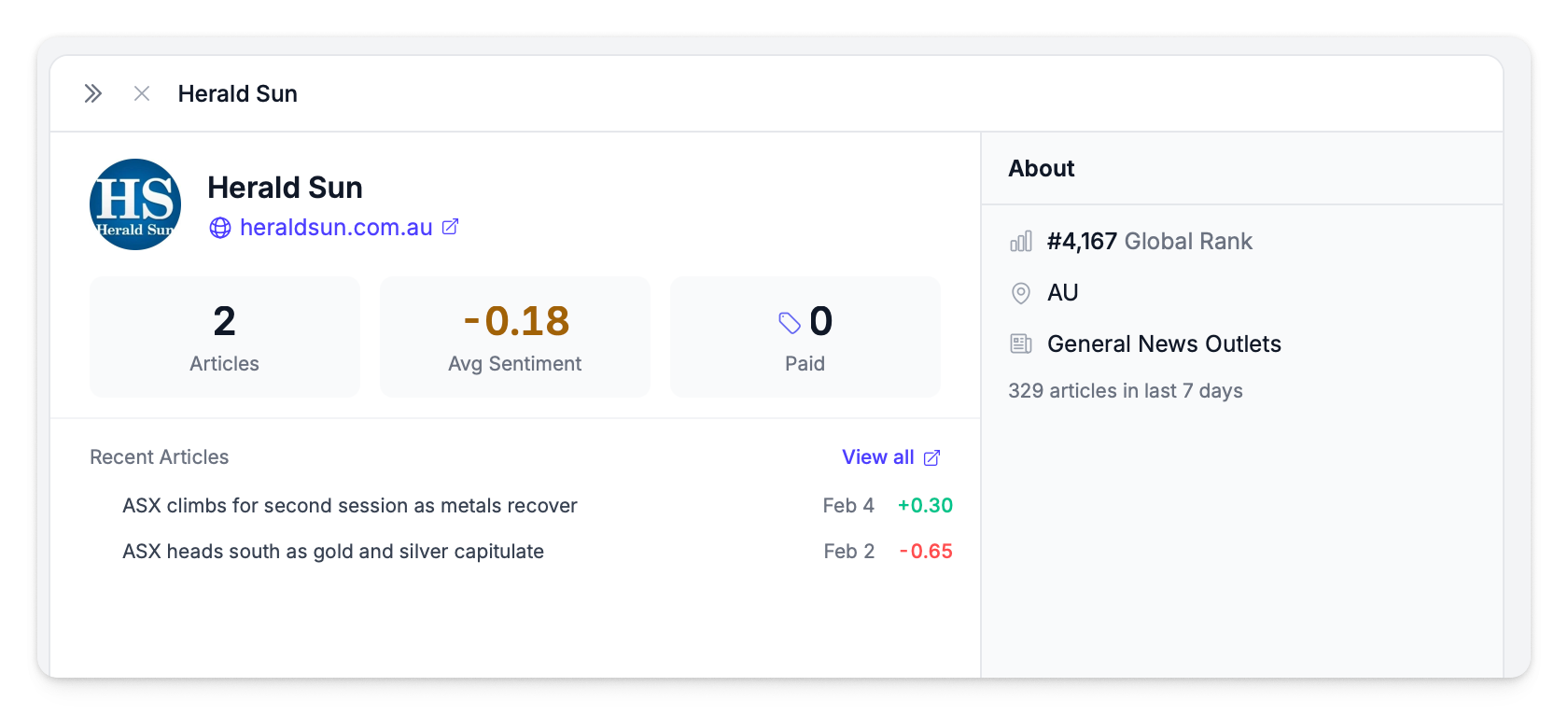
Task: Click the Herald Sun HS logo
Action: [135, 204]
